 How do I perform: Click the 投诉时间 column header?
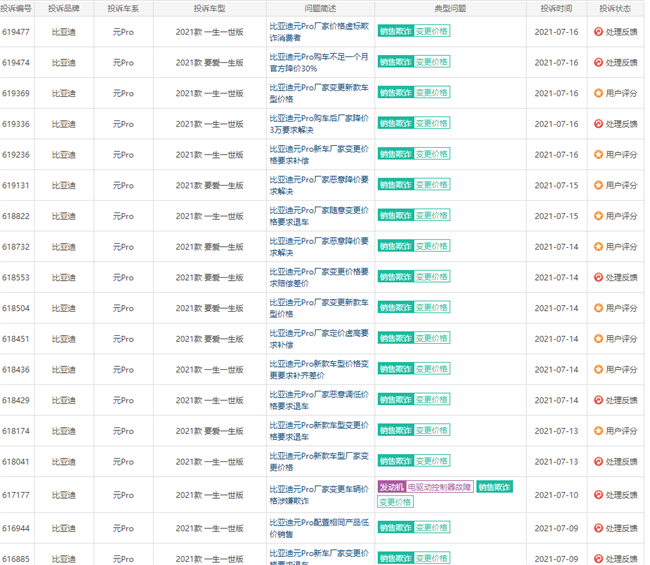click(x=556, y=8)
